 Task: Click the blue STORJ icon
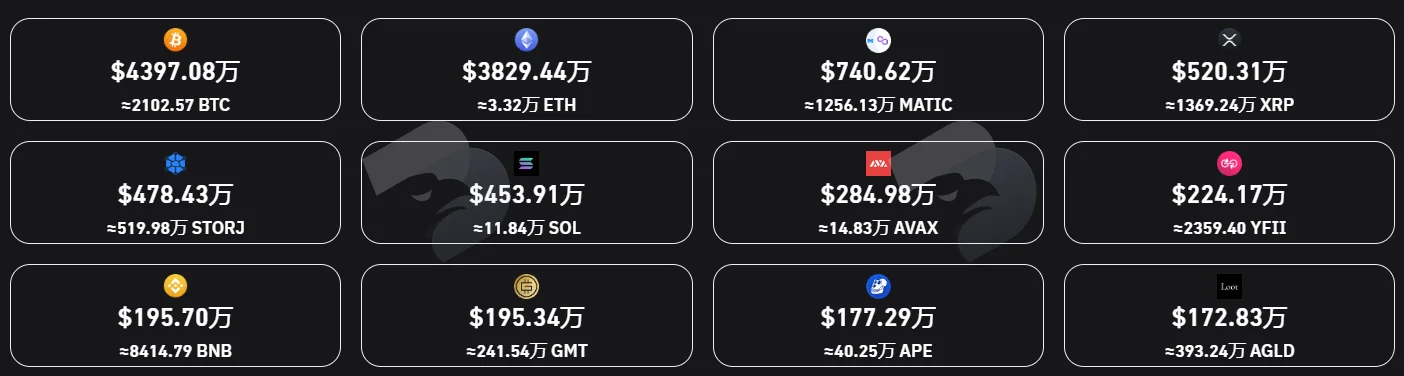[x=175, y=163]
